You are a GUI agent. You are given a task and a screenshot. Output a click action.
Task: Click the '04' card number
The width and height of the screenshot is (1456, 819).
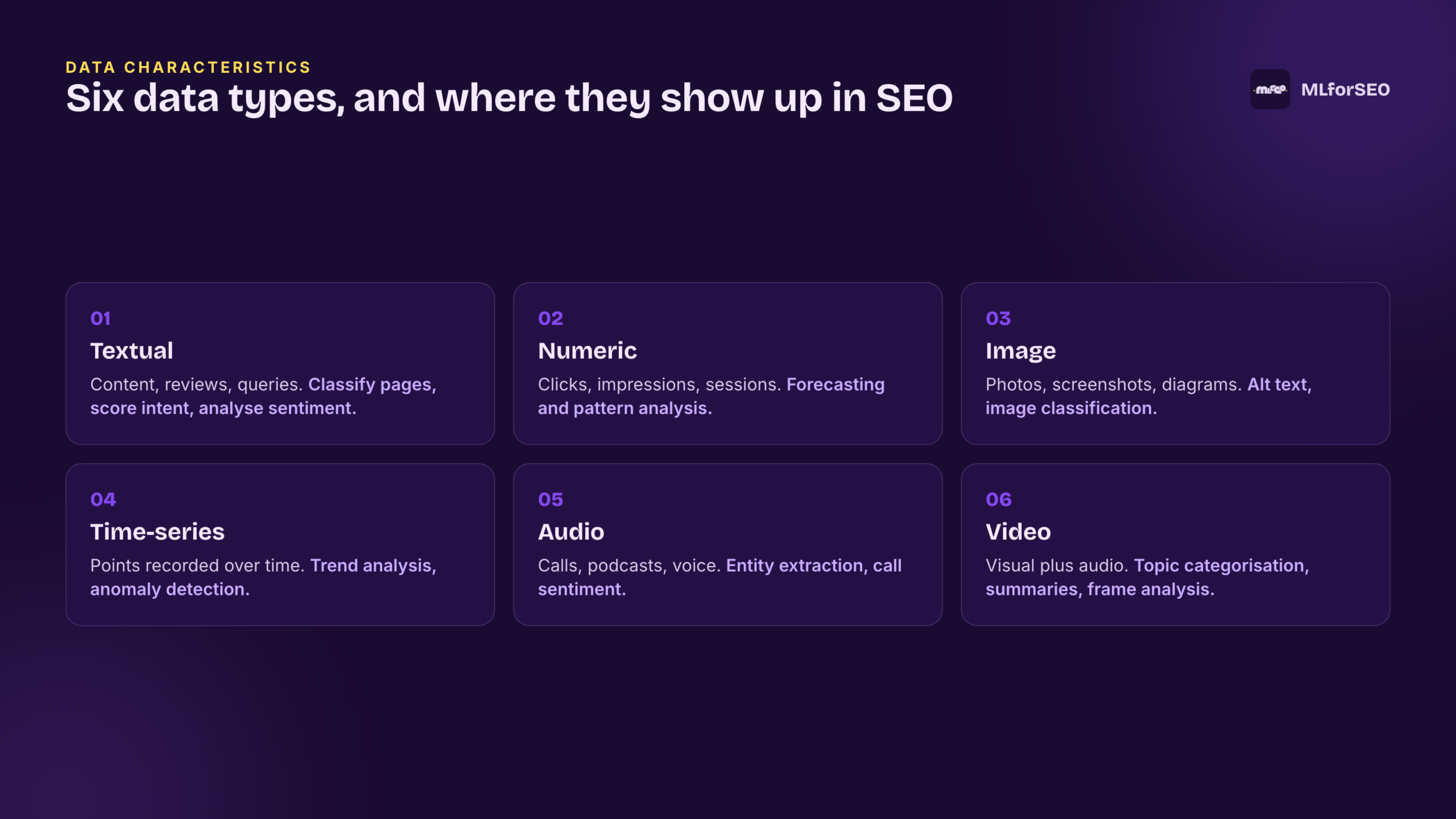[103, 499]
